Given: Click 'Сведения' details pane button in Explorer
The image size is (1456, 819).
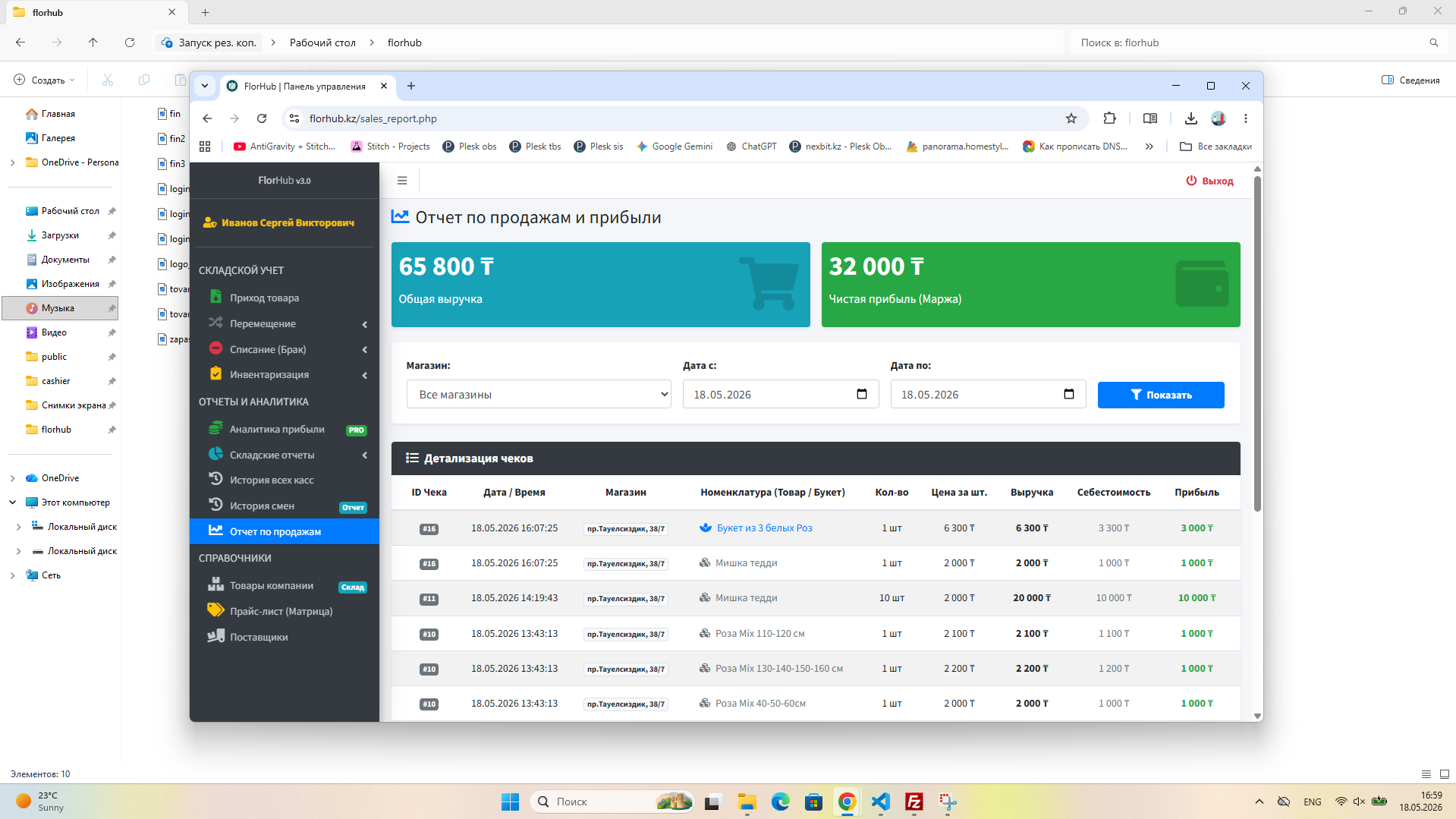Looking at the screenshot, I should 1410,80.
